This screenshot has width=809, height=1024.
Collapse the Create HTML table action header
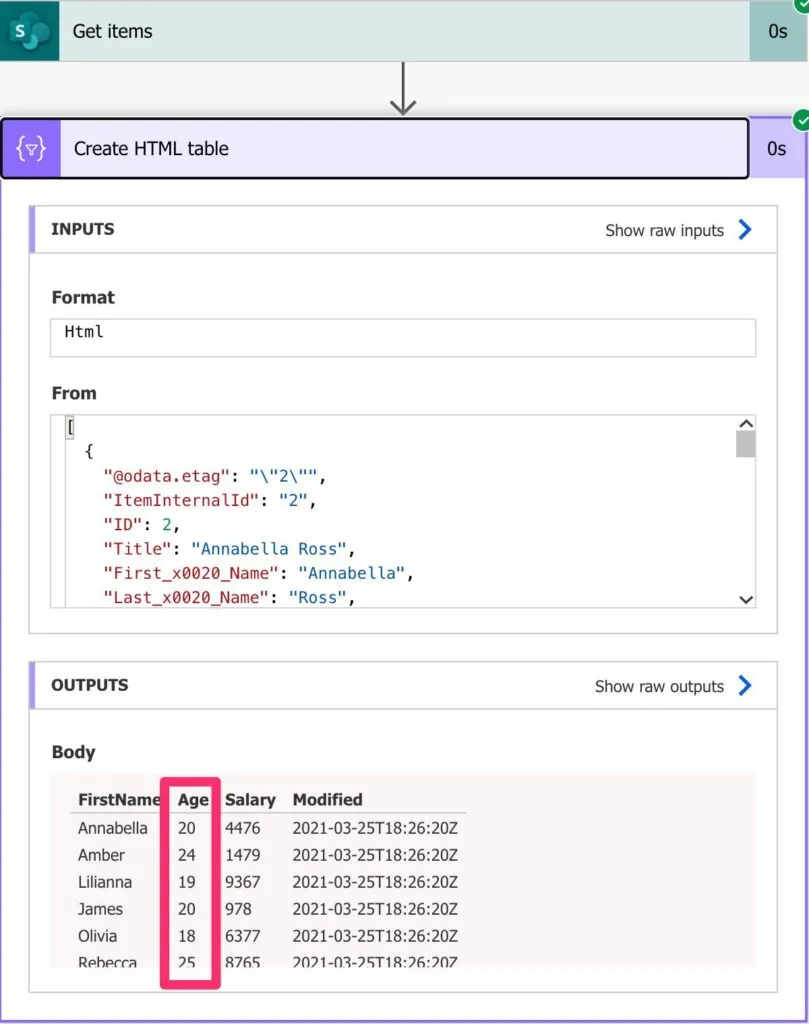[x=400, y=149]
